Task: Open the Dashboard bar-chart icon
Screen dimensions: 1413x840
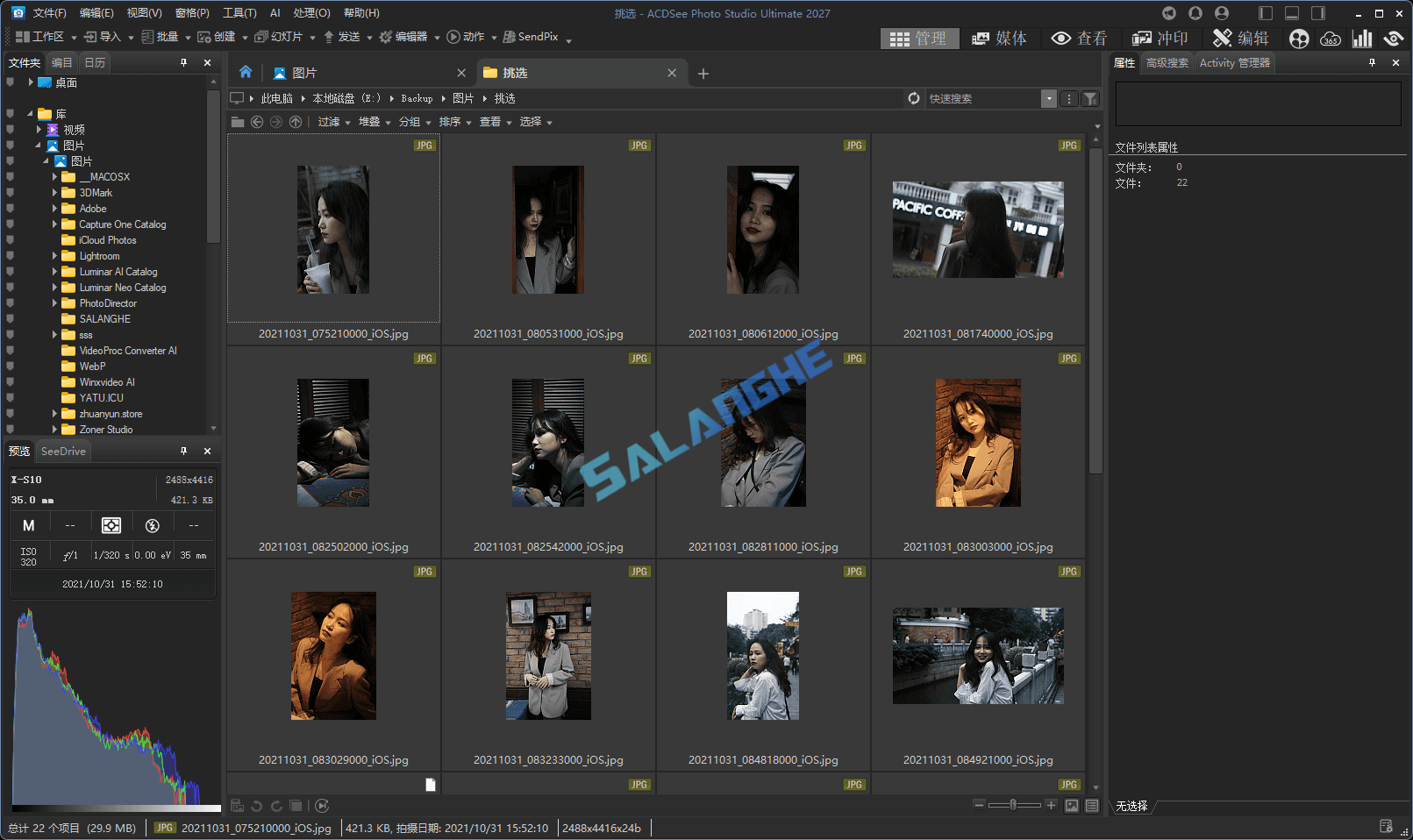Action: tap(1362, 39)
